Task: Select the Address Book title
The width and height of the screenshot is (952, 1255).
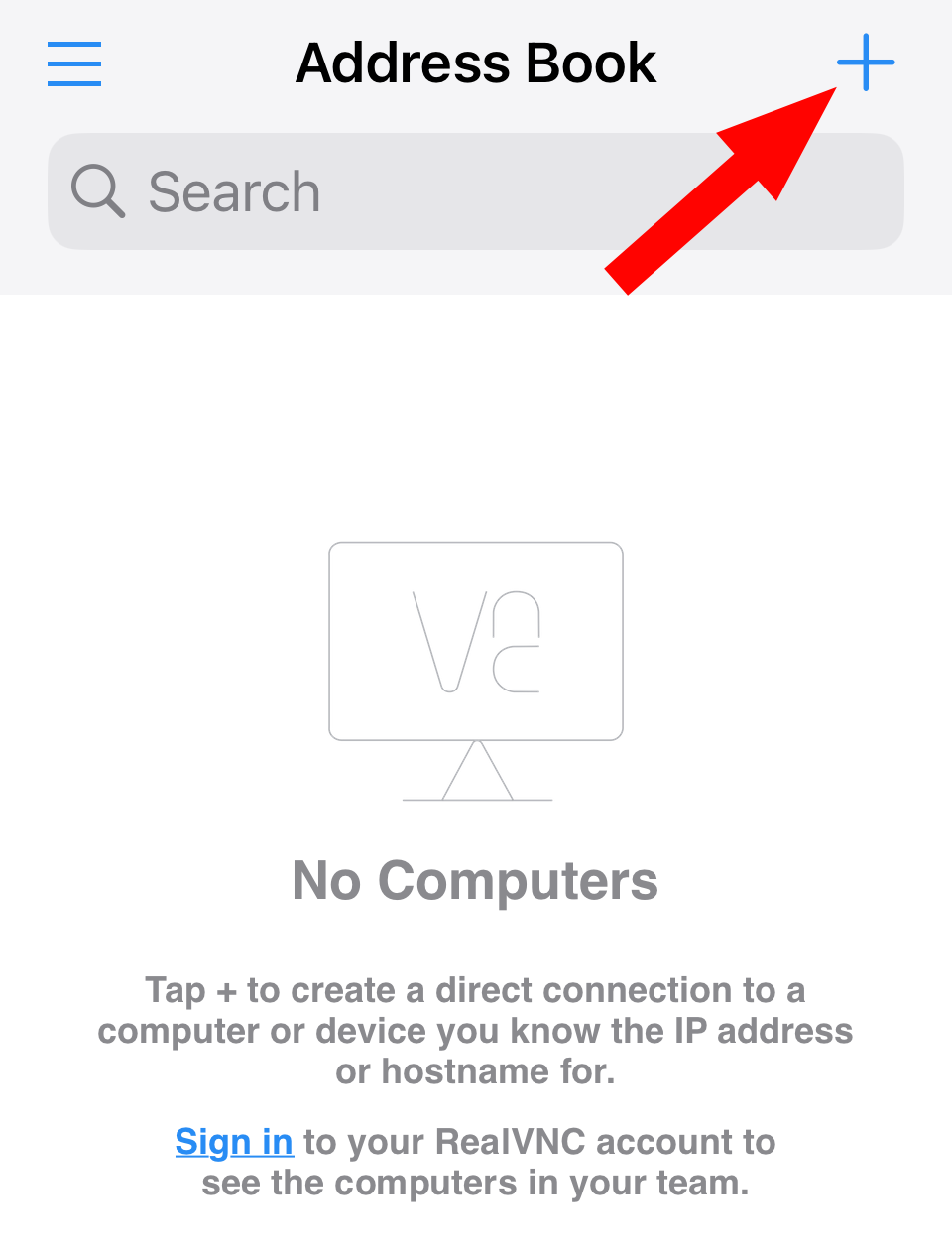Action: (x=476, y=63)
